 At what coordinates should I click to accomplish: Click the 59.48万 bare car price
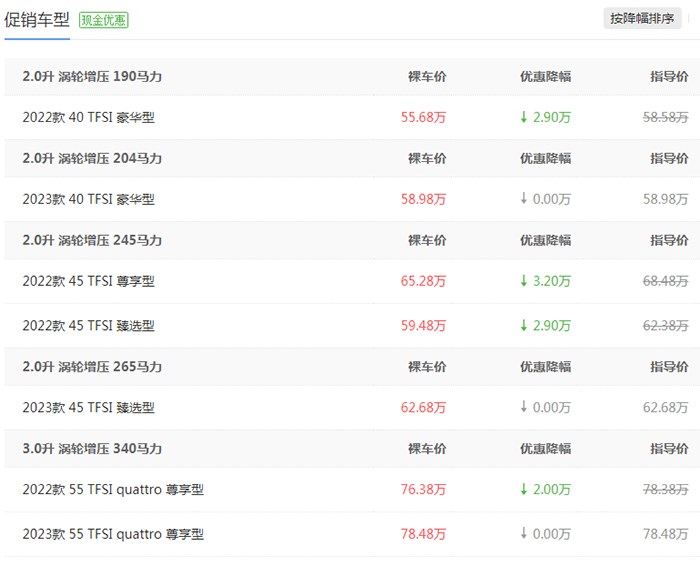click(423, 326)
